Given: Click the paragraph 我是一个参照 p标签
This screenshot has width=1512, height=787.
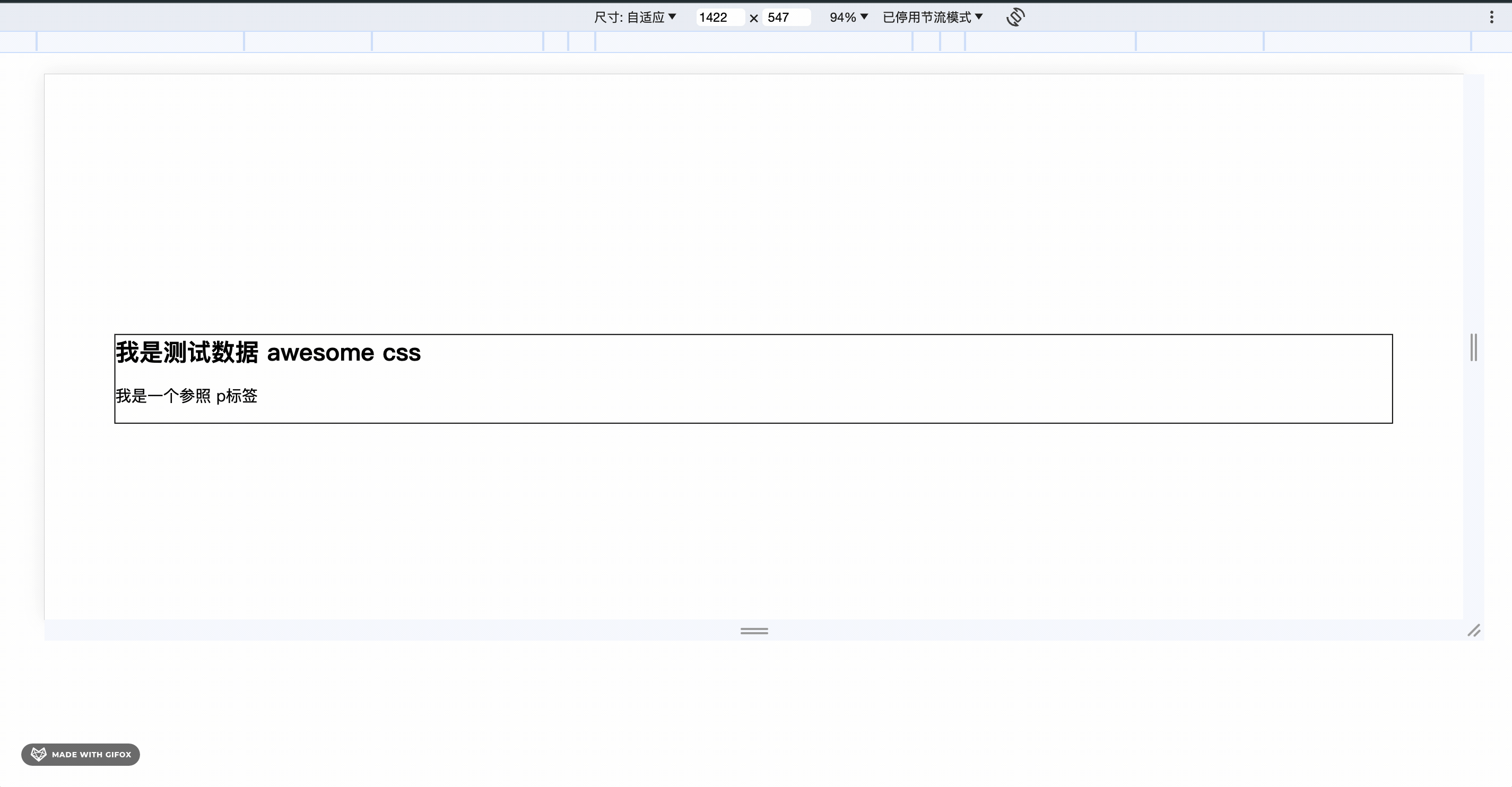Looking at the screenshot, I should click(x=187, y=396).
